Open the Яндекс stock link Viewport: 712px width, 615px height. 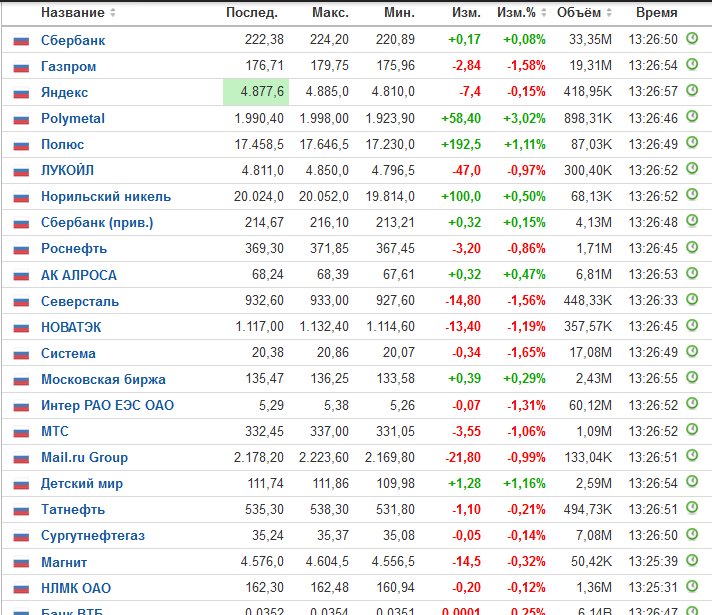point(64,92)
